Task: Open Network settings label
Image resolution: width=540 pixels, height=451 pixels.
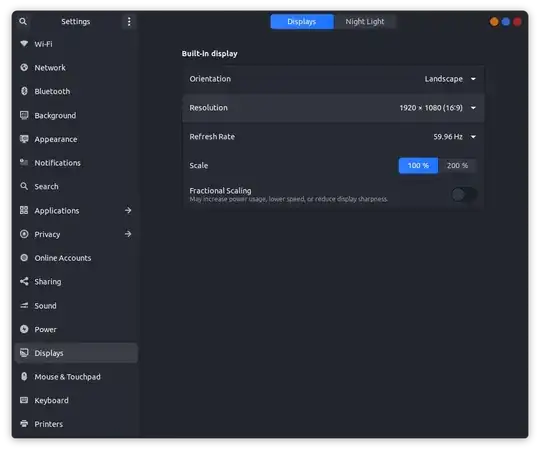Action: pyautogui.click(x=50, y=68)
